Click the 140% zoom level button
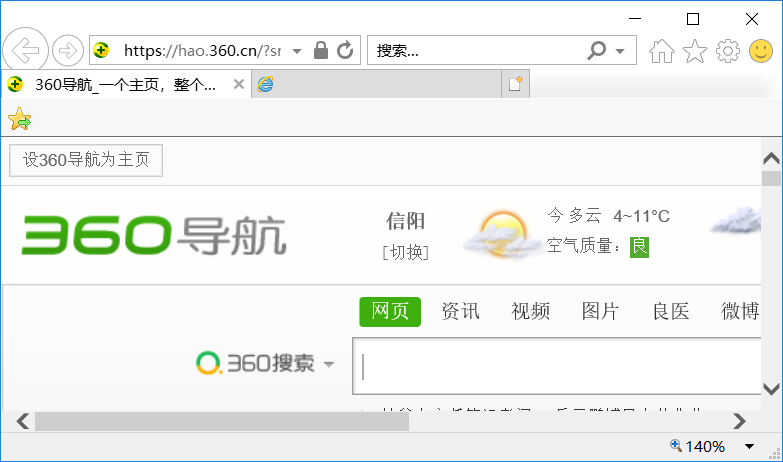Viewport: 783px width, 462px height. 698,446
